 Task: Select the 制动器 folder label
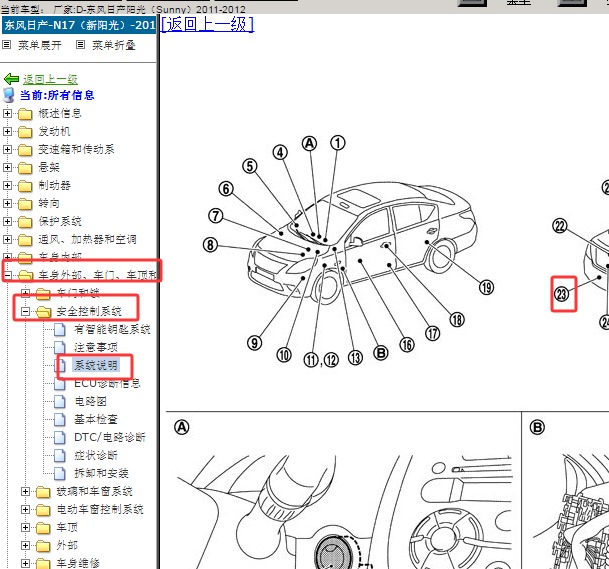click(x=54, y=186)
